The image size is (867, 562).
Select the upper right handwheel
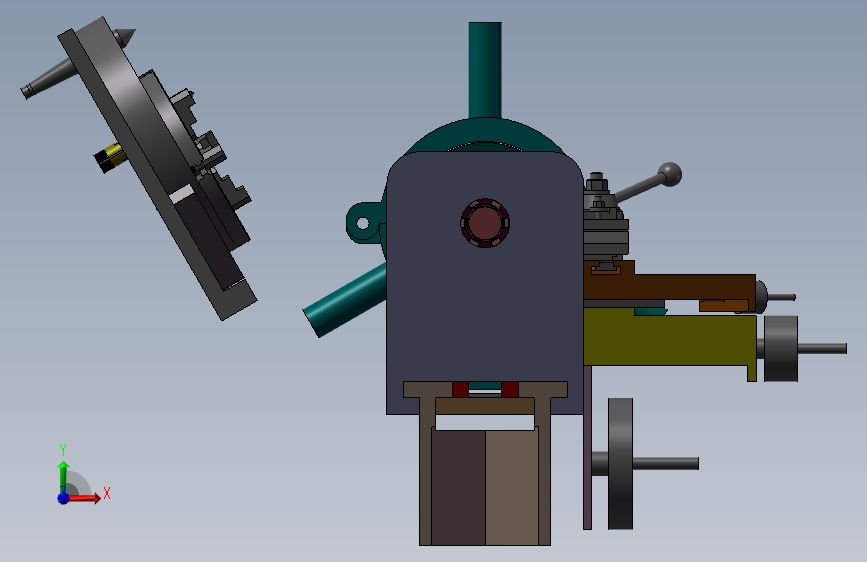coord(781,348)
